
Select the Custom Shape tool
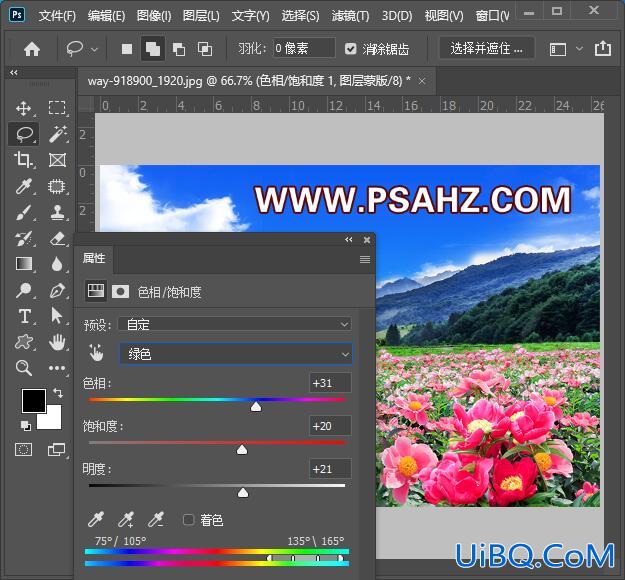24,342
